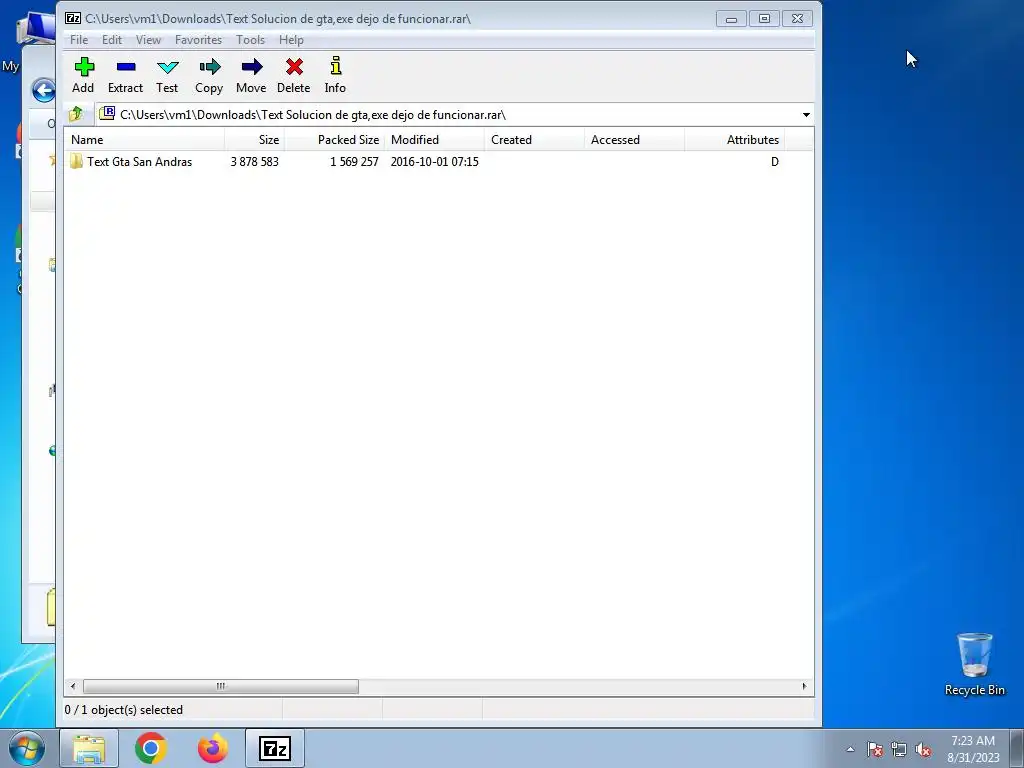Open the Help menu

291,40
